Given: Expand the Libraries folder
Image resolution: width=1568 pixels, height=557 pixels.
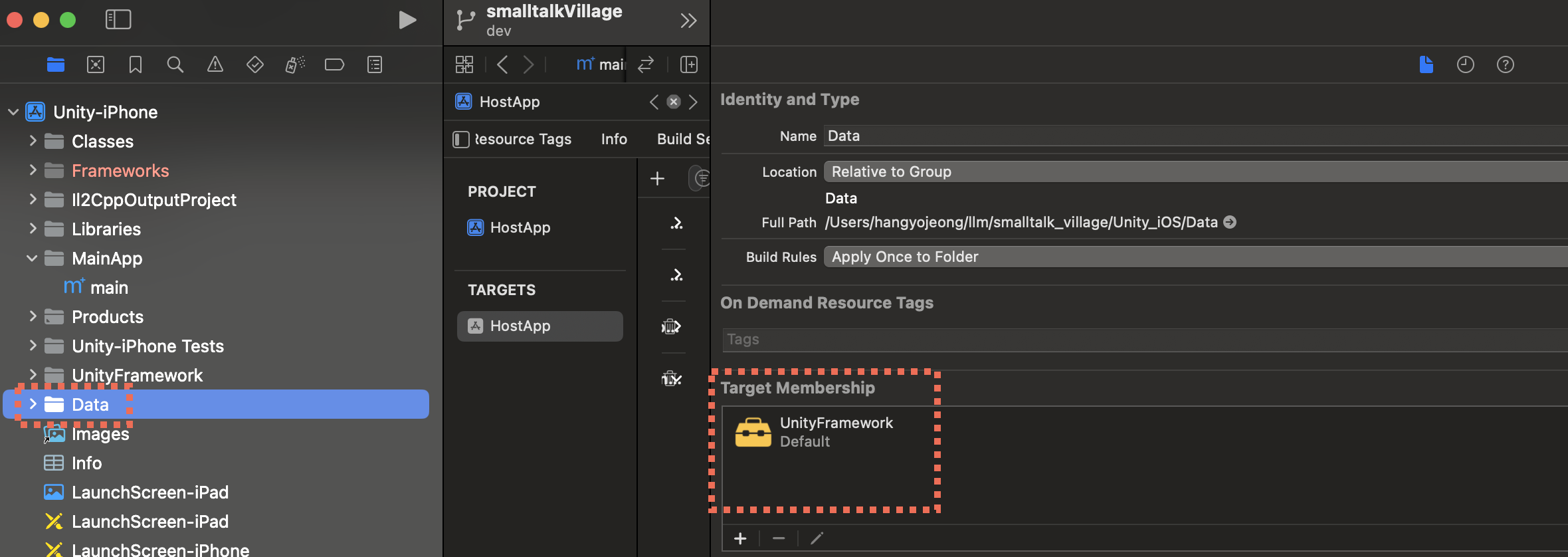Looking at the screenshot, I should (33, 229).
